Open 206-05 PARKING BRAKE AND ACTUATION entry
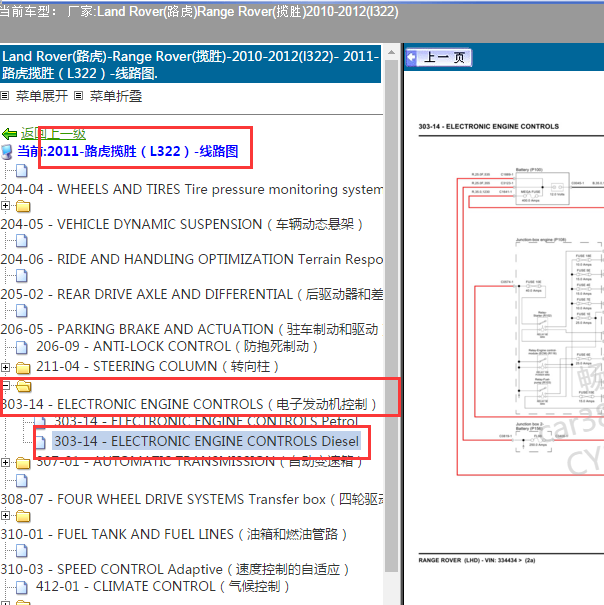This screenshot has height=605, width=604. (x=190, y=329)
